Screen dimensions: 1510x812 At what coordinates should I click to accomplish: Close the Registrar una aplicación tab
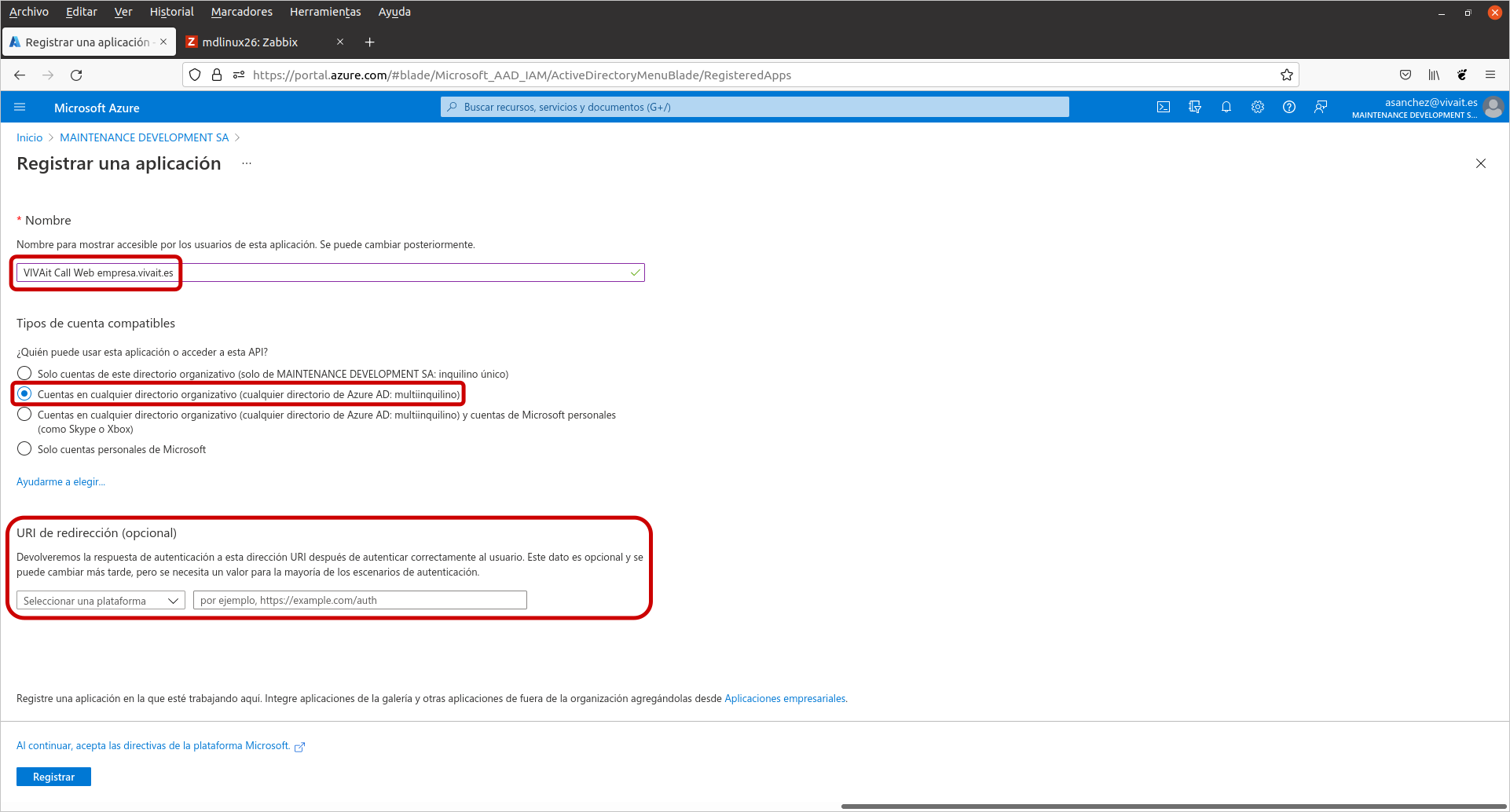coord(163,42)
